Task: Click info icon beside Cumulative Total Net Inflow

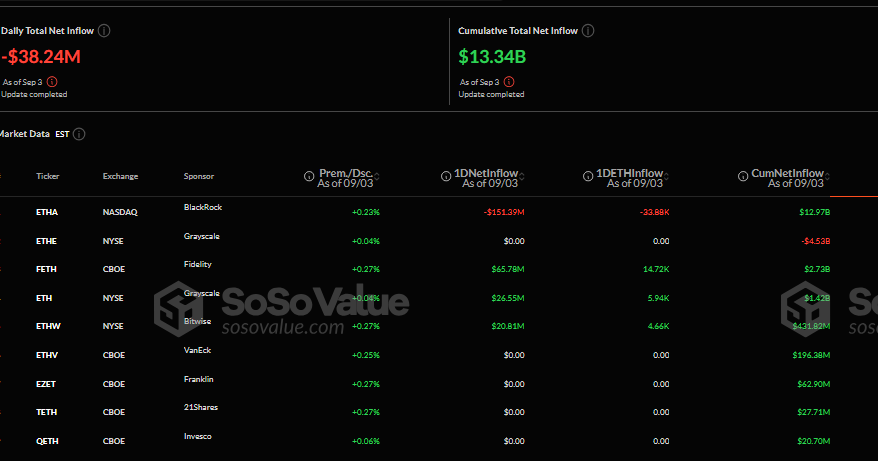Action: tap(588, 31)
